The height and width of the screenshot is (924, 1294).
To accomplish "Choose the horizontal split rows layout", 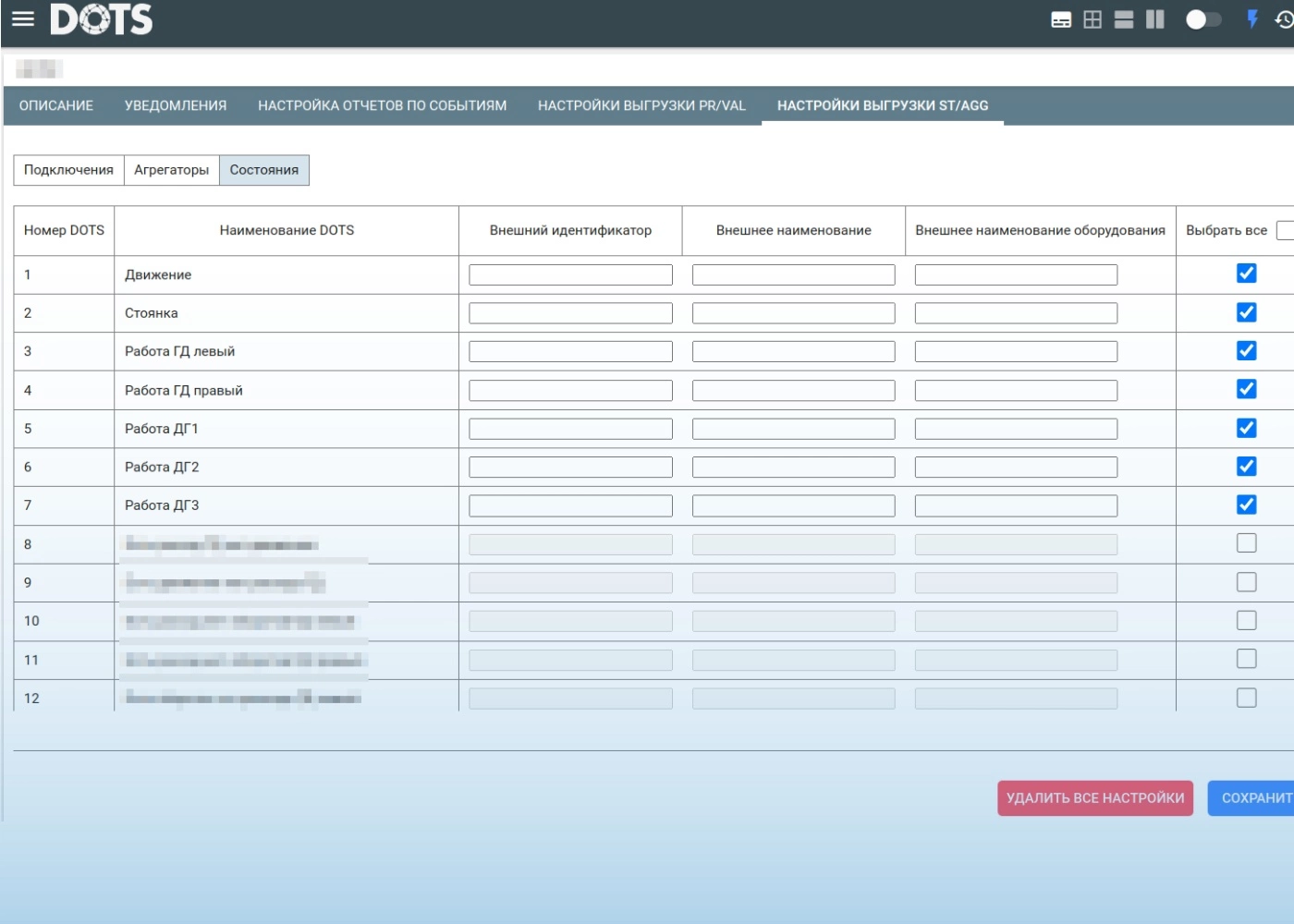I will tap(1124, 20).
